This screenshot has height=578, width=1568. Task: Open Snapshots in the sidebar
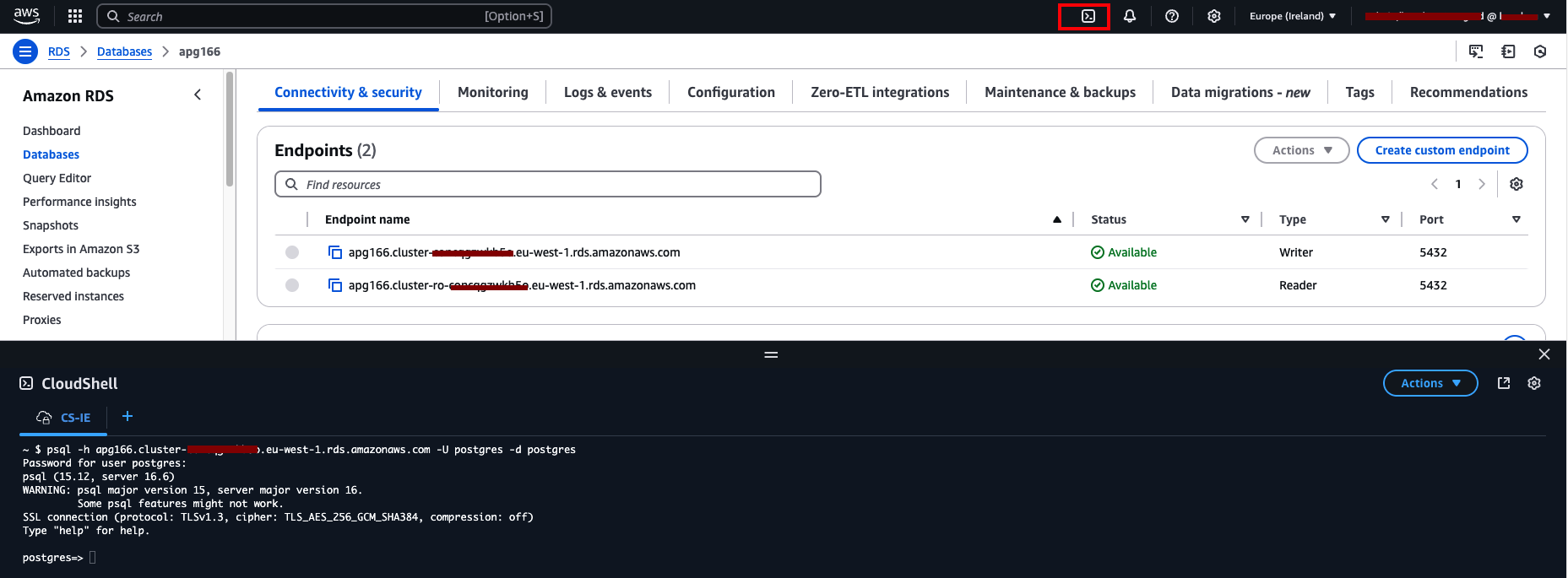(51, 225)
